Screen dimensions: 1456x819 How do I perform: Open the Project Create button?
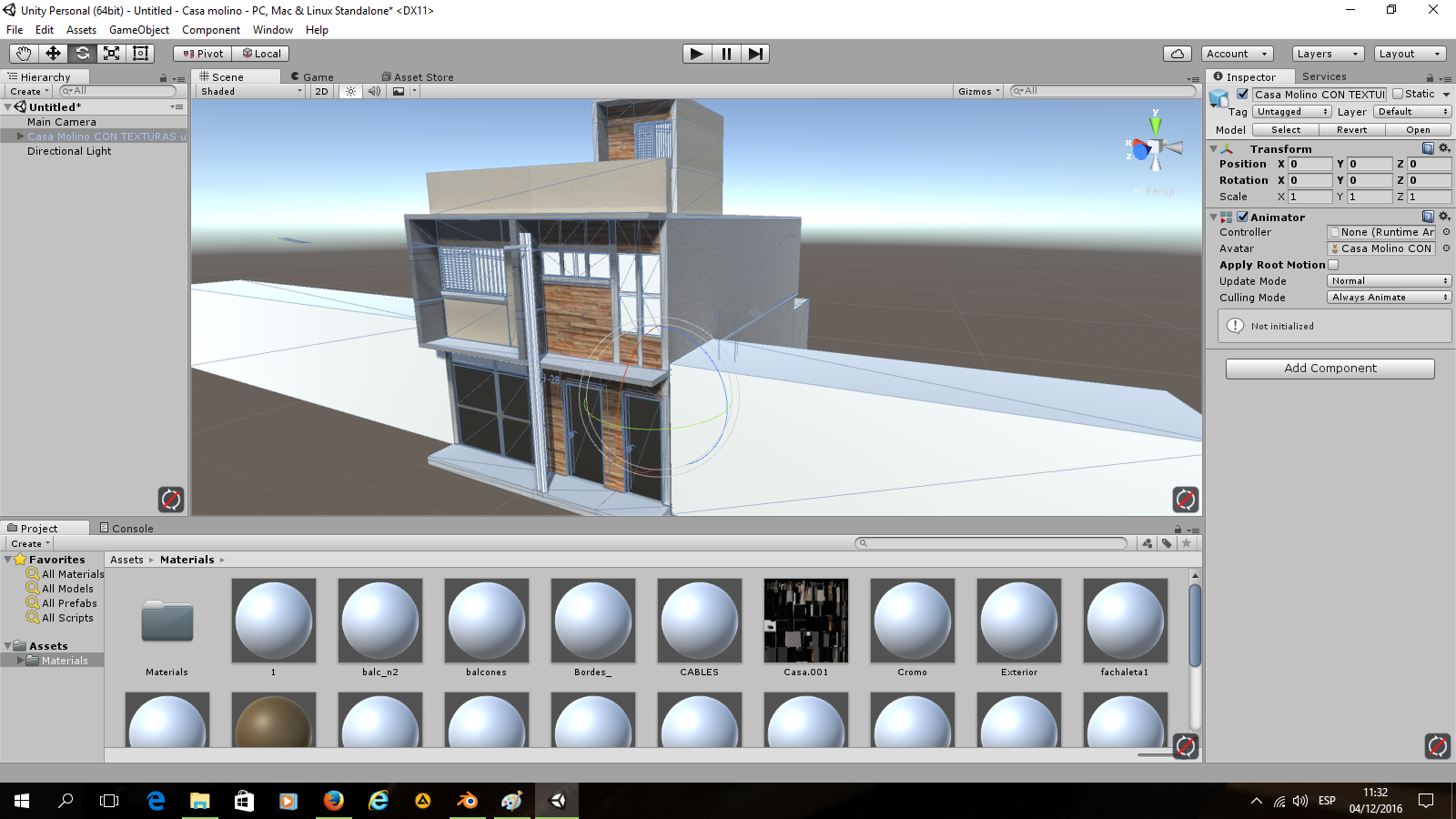(30, 543)
